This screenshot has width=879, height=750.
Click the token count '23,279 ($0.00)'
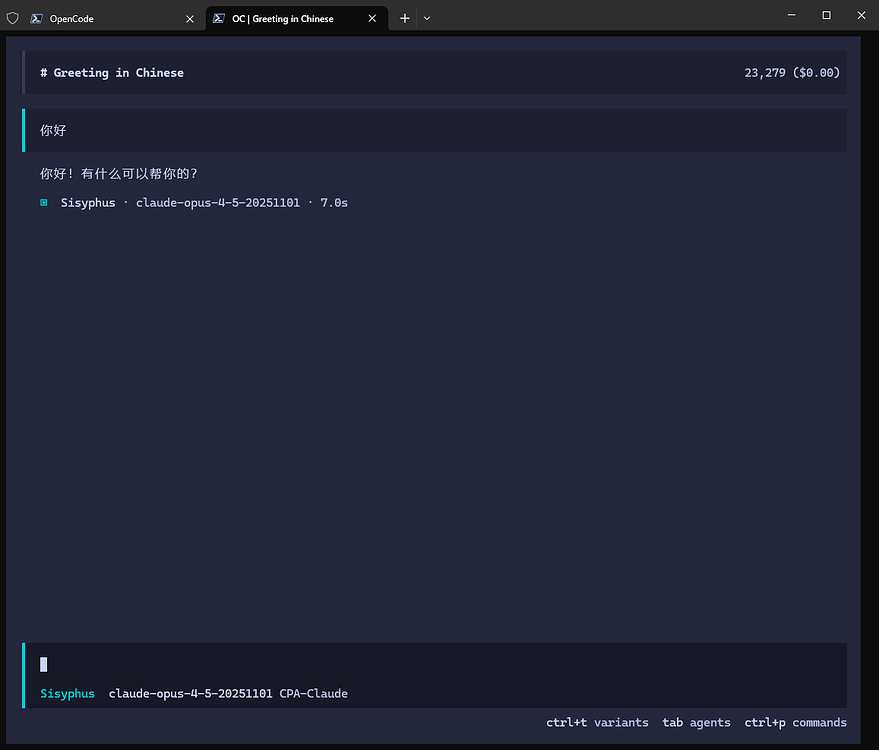point(792,73)
